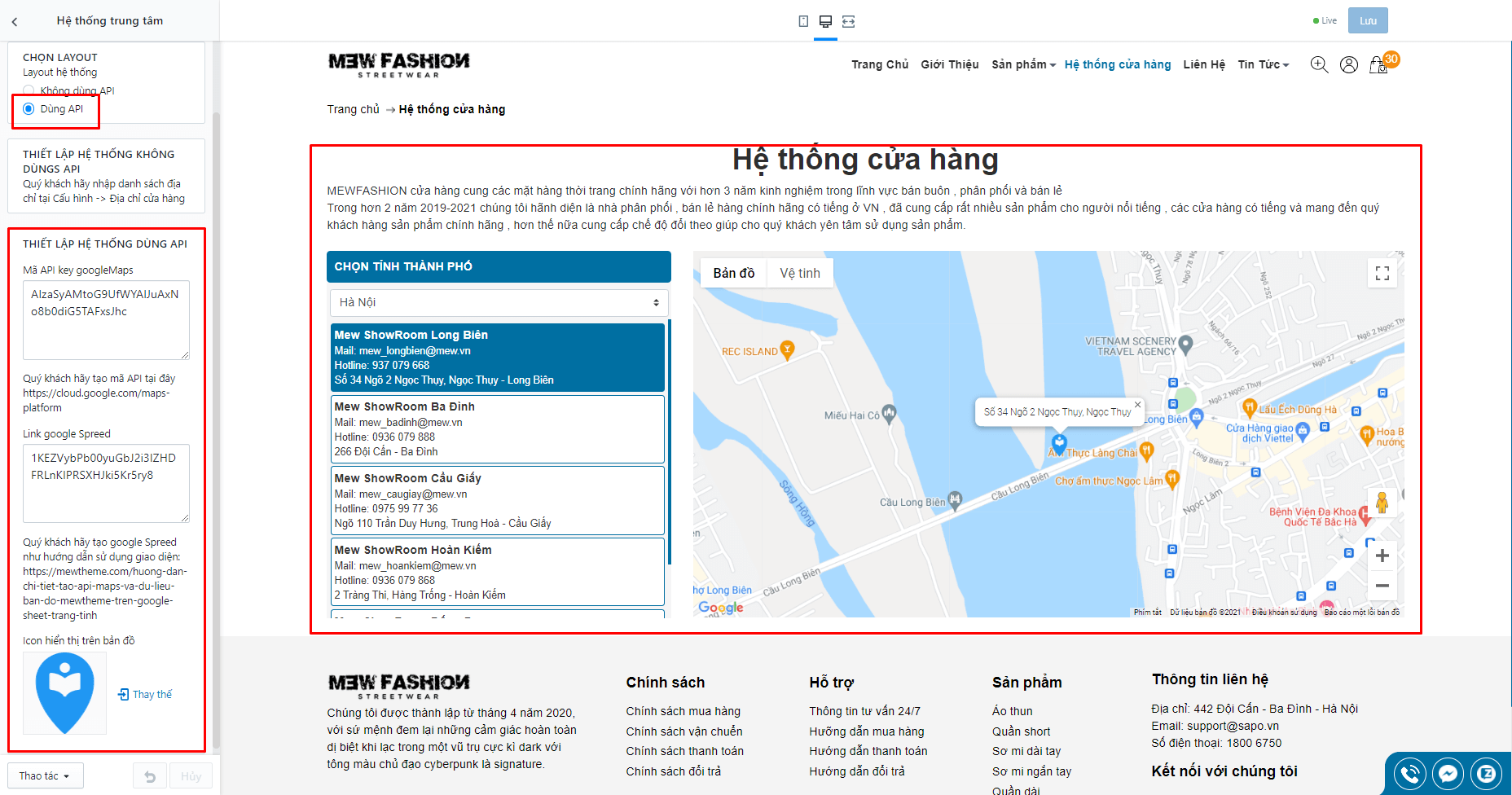Select Mew ShowRoom Hoàn Kiếm store

coord(498,573)
